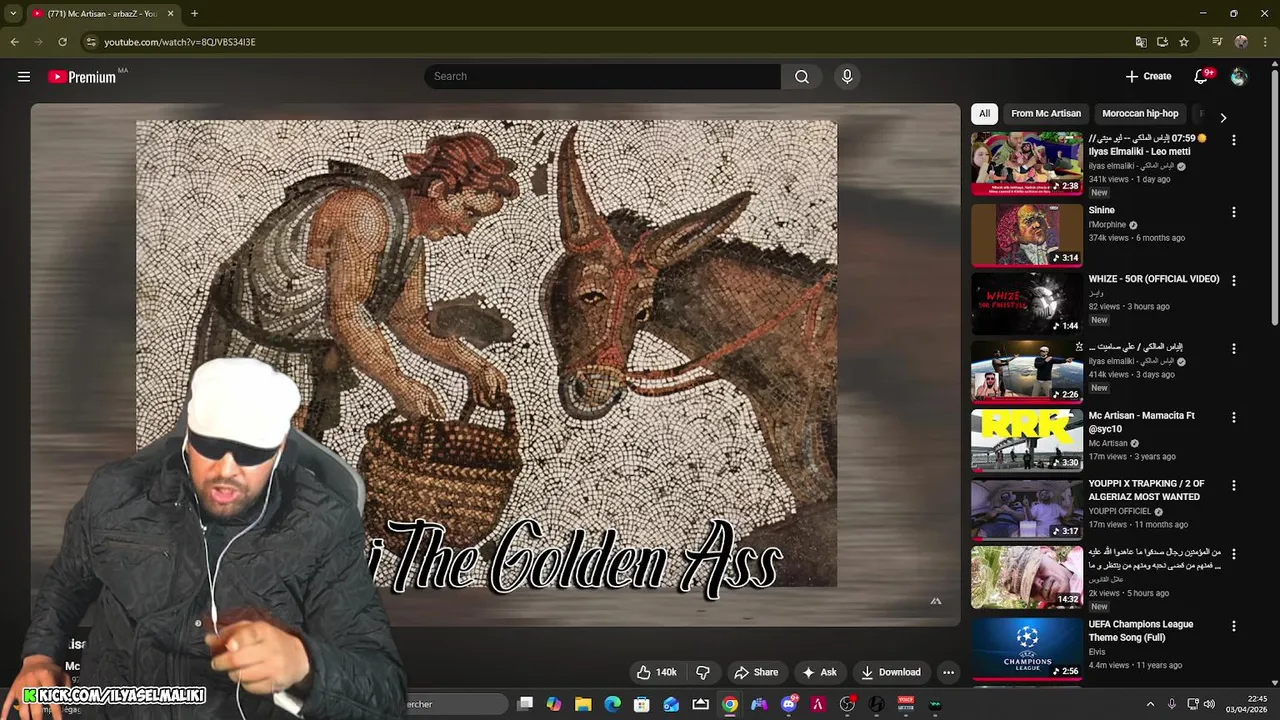Open the WHIZE - 5OR thumbnail
1280x720 pixels.
(1027, 303)
